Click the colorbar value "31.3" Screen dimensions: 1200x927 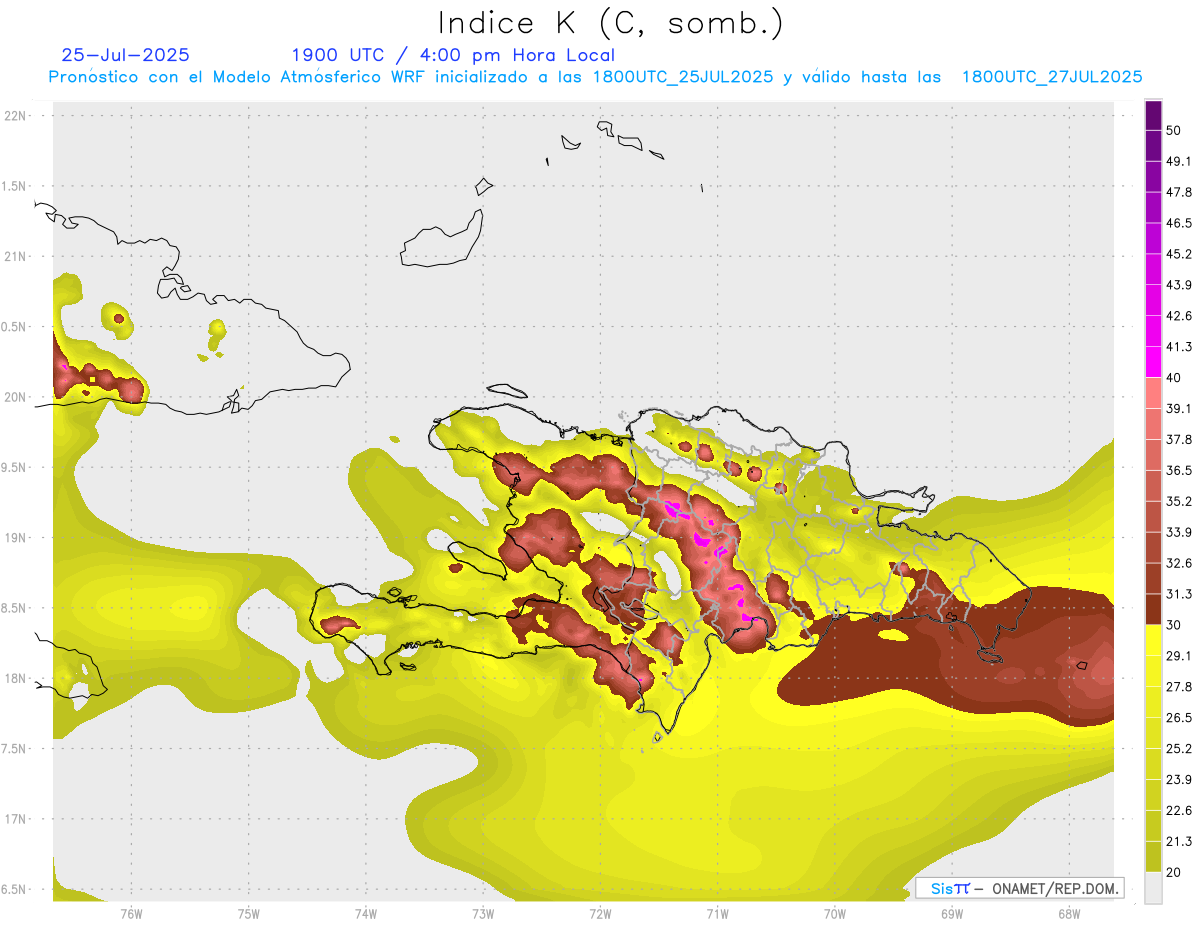[x=1178, y=594]
